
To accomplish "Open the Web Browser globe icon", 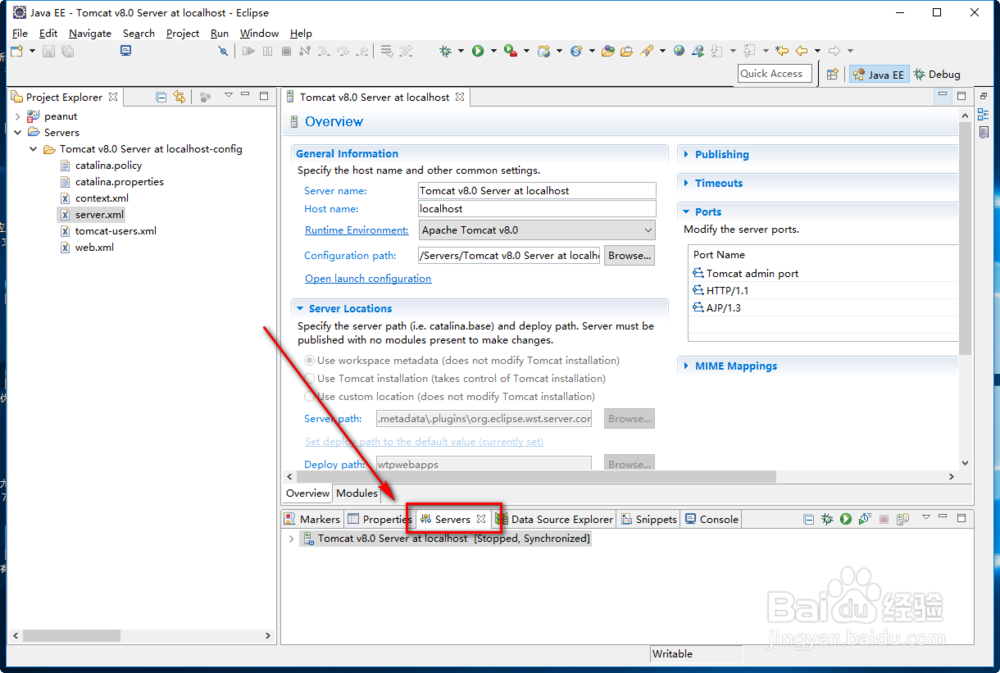I will [679, 50].
